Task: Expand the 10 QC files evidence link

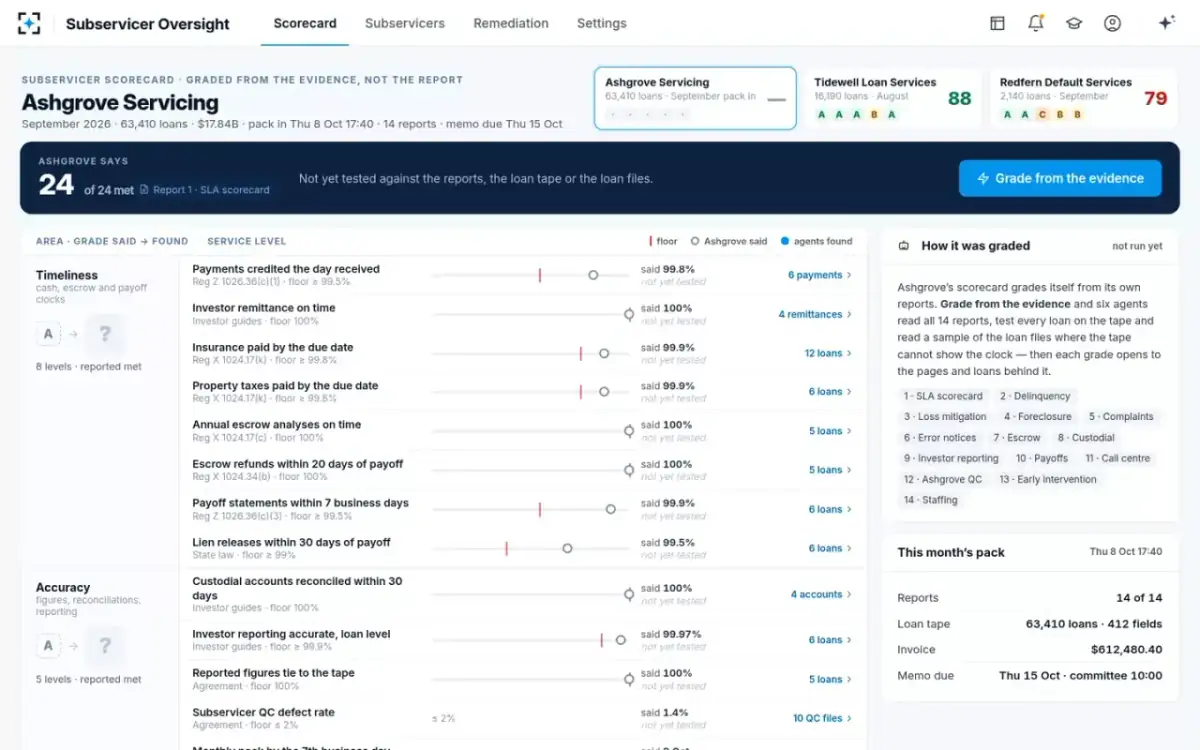Action: 822,718
